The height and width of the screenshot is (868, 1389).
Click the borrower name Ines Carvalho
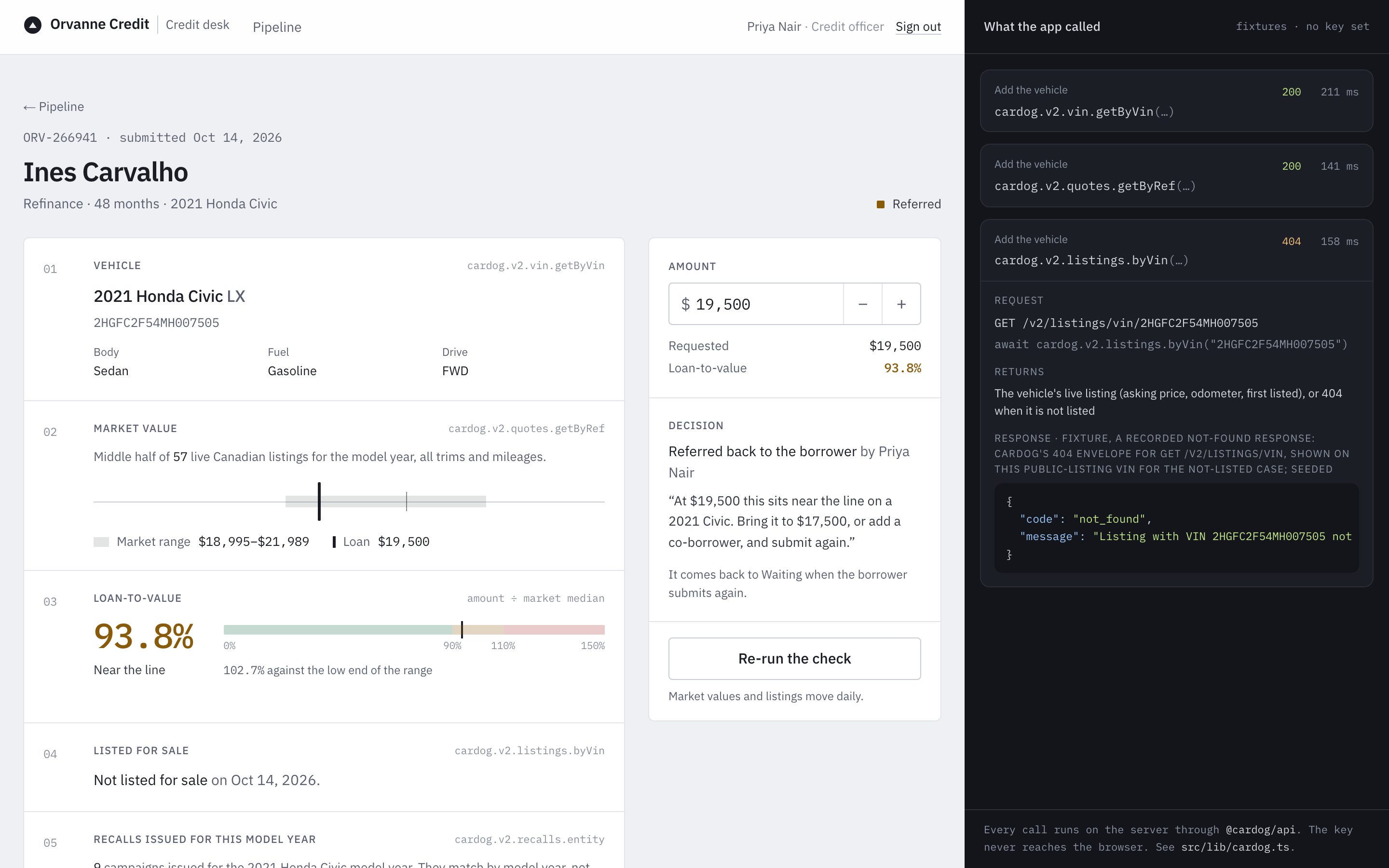click(106, 172)
